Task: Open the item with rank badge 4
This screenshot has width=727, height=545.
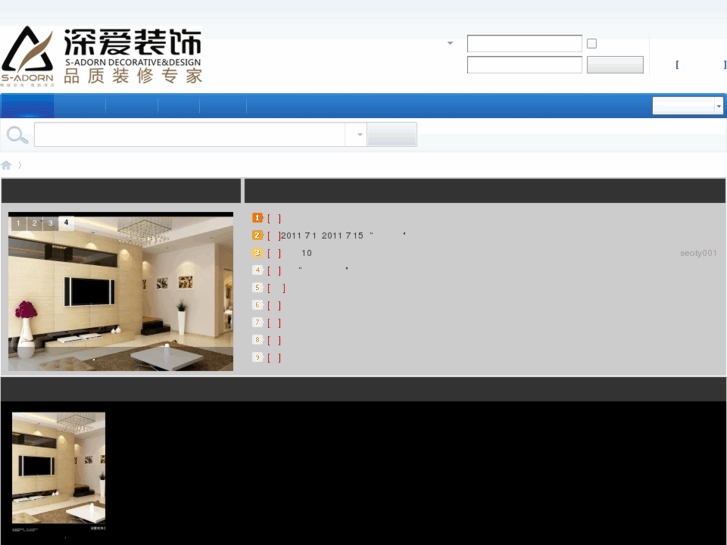Action: [x=257, y=270]
